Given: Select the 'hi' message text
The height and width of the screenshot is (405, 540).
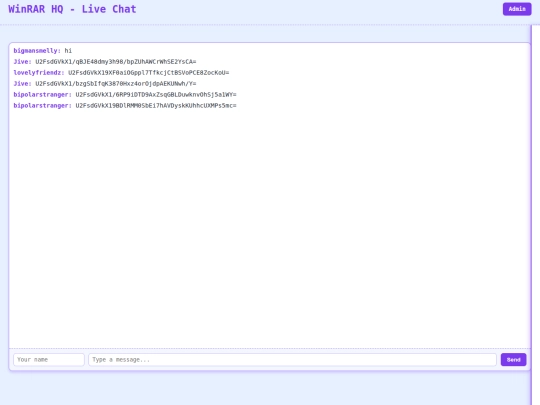Looking at the screenshot, I should tap(68, 51).
